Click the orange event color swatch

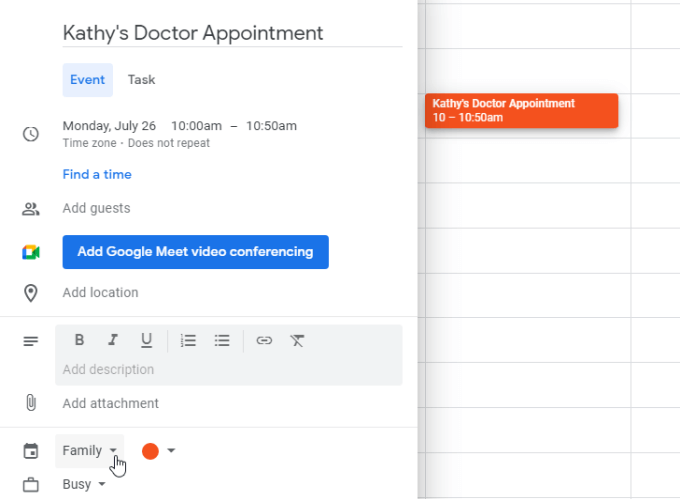tap(150, 451)
